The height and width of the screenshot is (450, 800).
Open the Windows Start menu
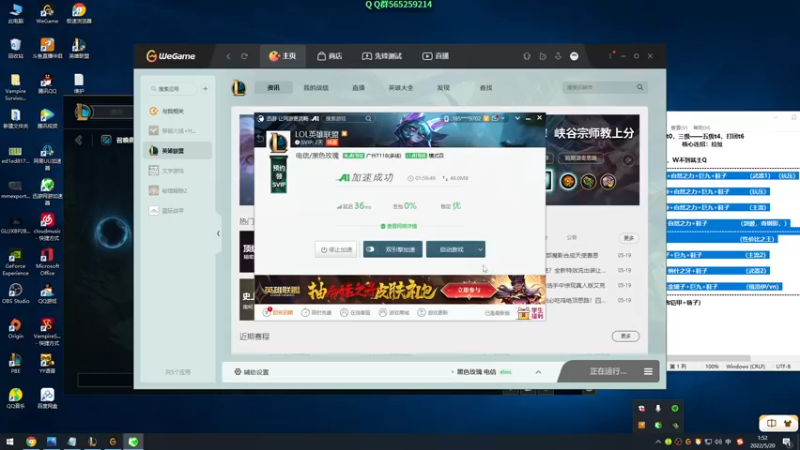click(10, 441)
